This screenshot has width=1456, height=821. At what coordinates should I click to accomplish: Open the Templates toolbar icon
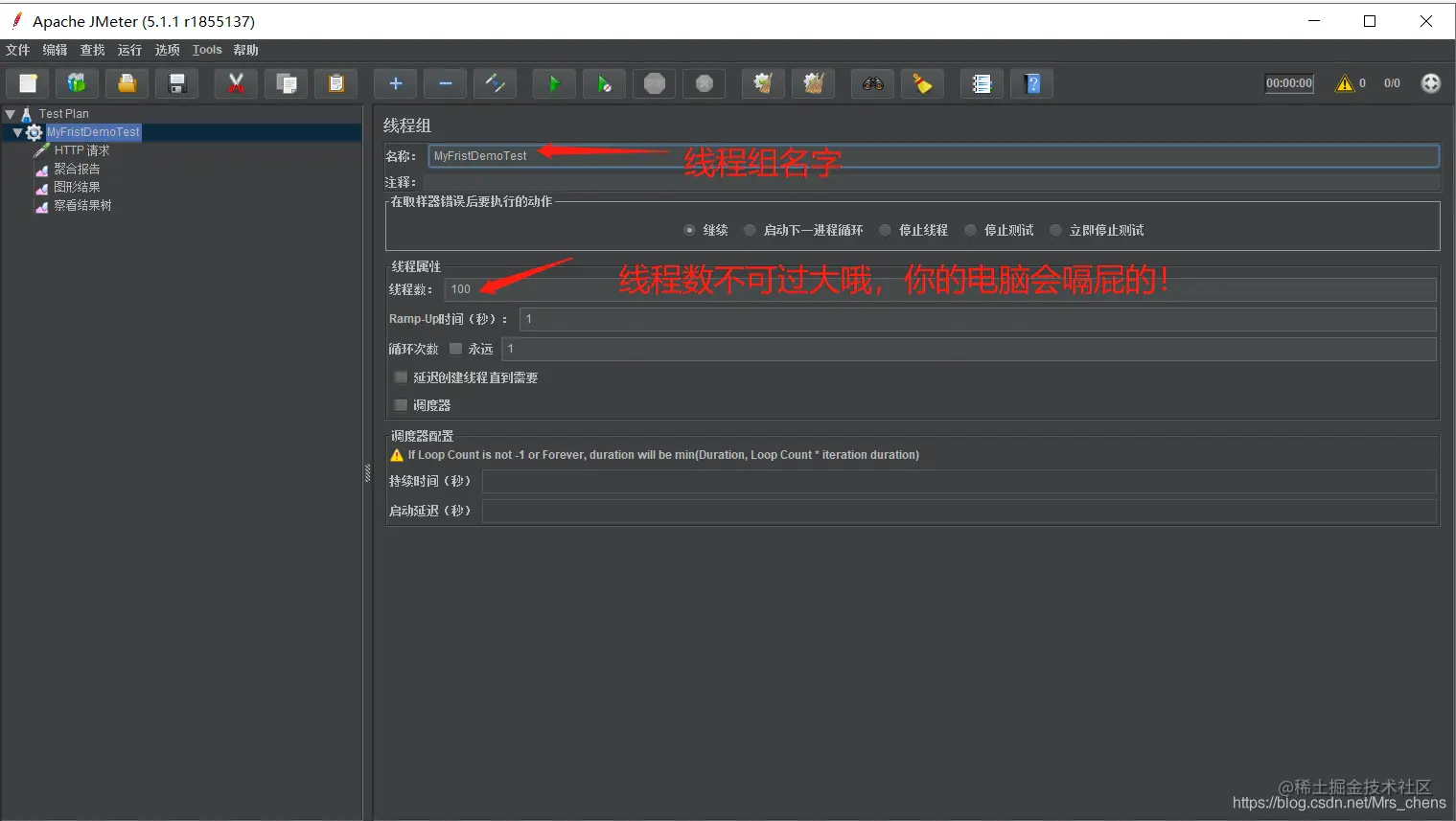pos(77,83)
